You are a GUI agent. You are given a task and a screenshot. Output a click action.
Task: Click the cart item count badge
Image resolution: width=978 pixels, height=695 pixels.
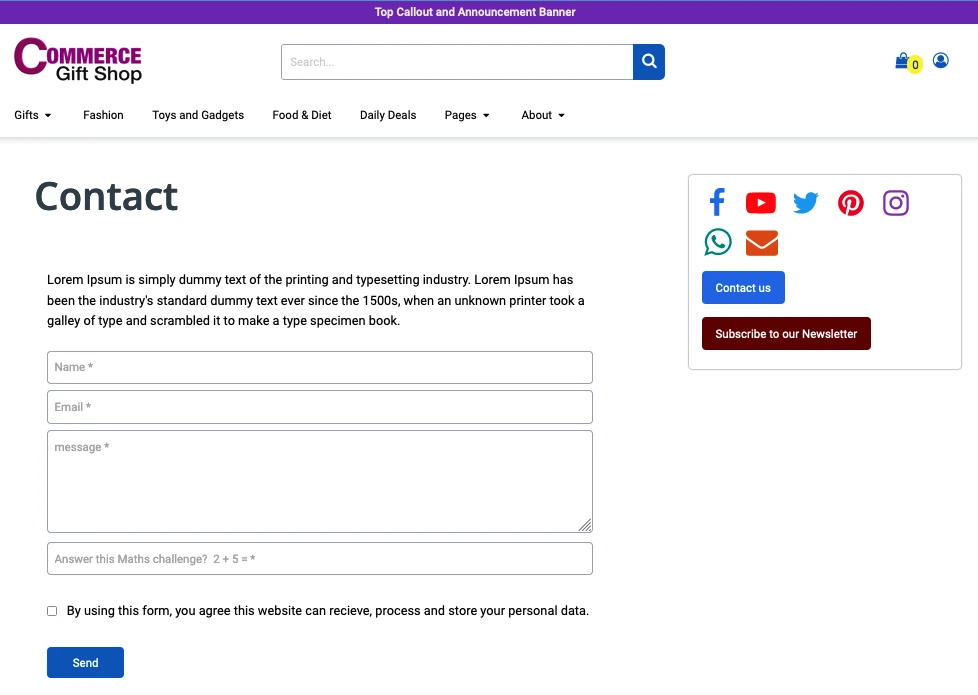click(x=915, y=65)
